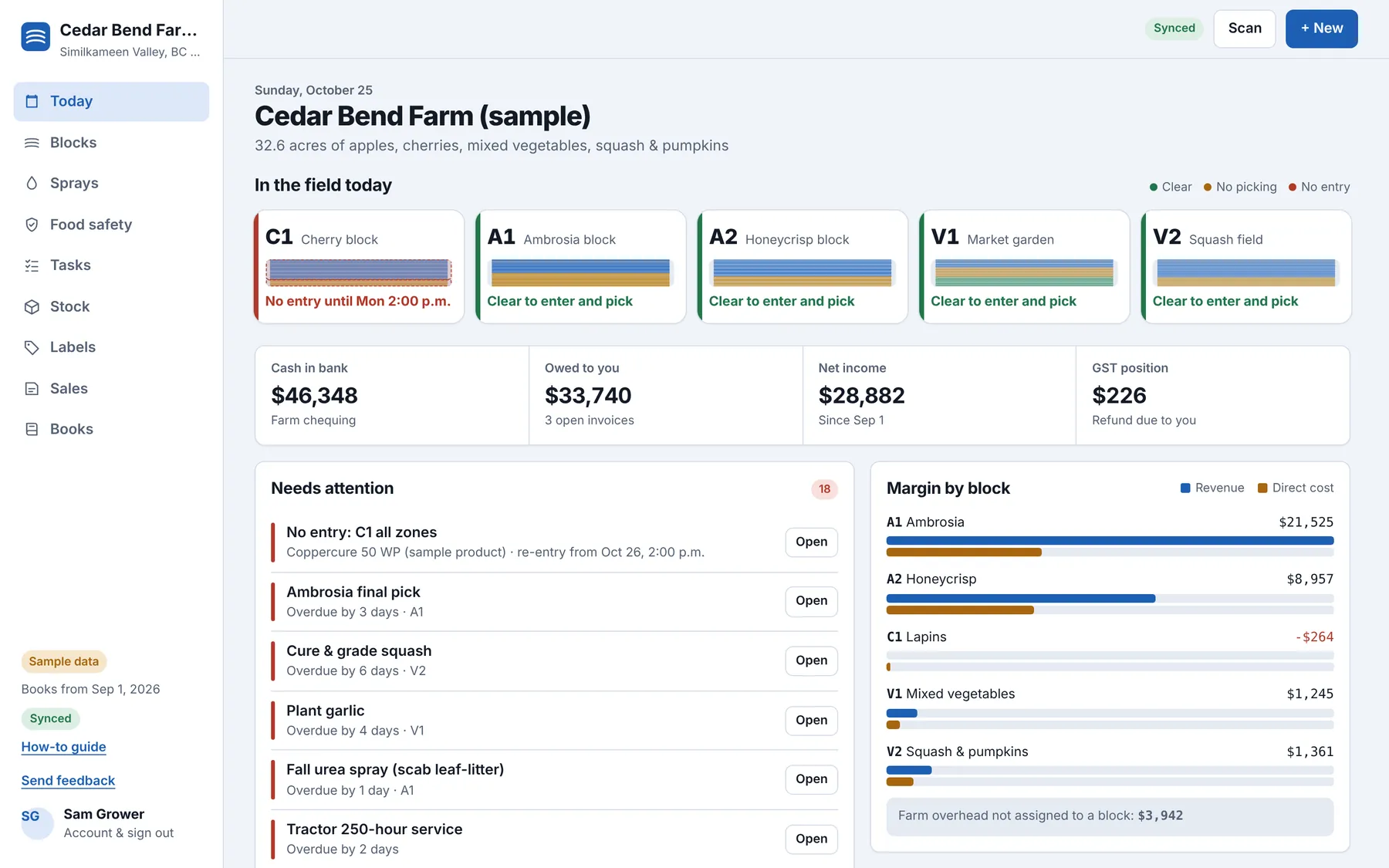
Task: Open the Books section
Action: (111, 429)
